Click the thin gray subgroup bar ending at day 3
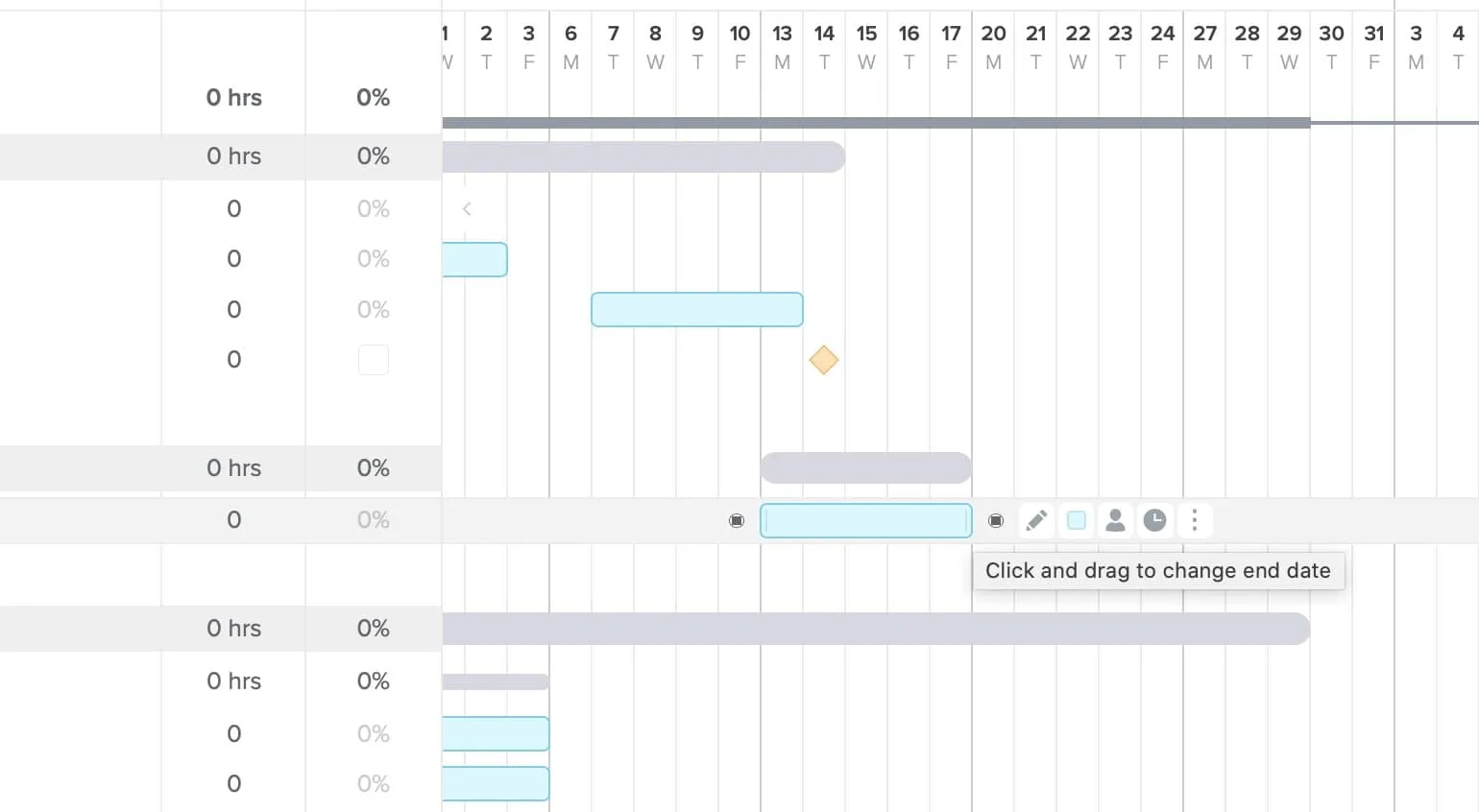Image resolution: width=1479 pixels, height=812 pixels. coord(496,681)
